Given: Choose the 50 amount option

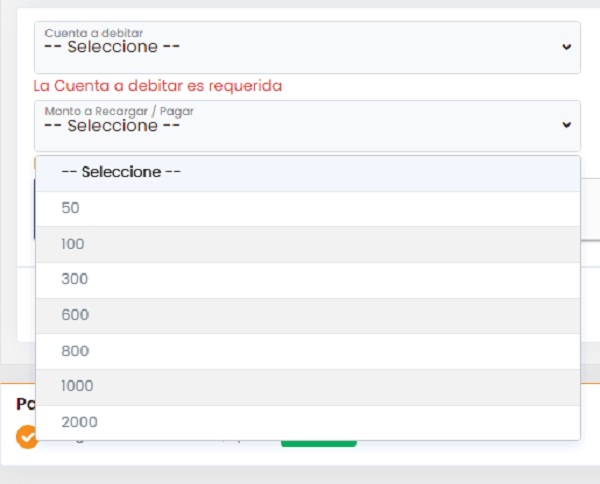Looking at the screenshot, I should click(308, 209).
